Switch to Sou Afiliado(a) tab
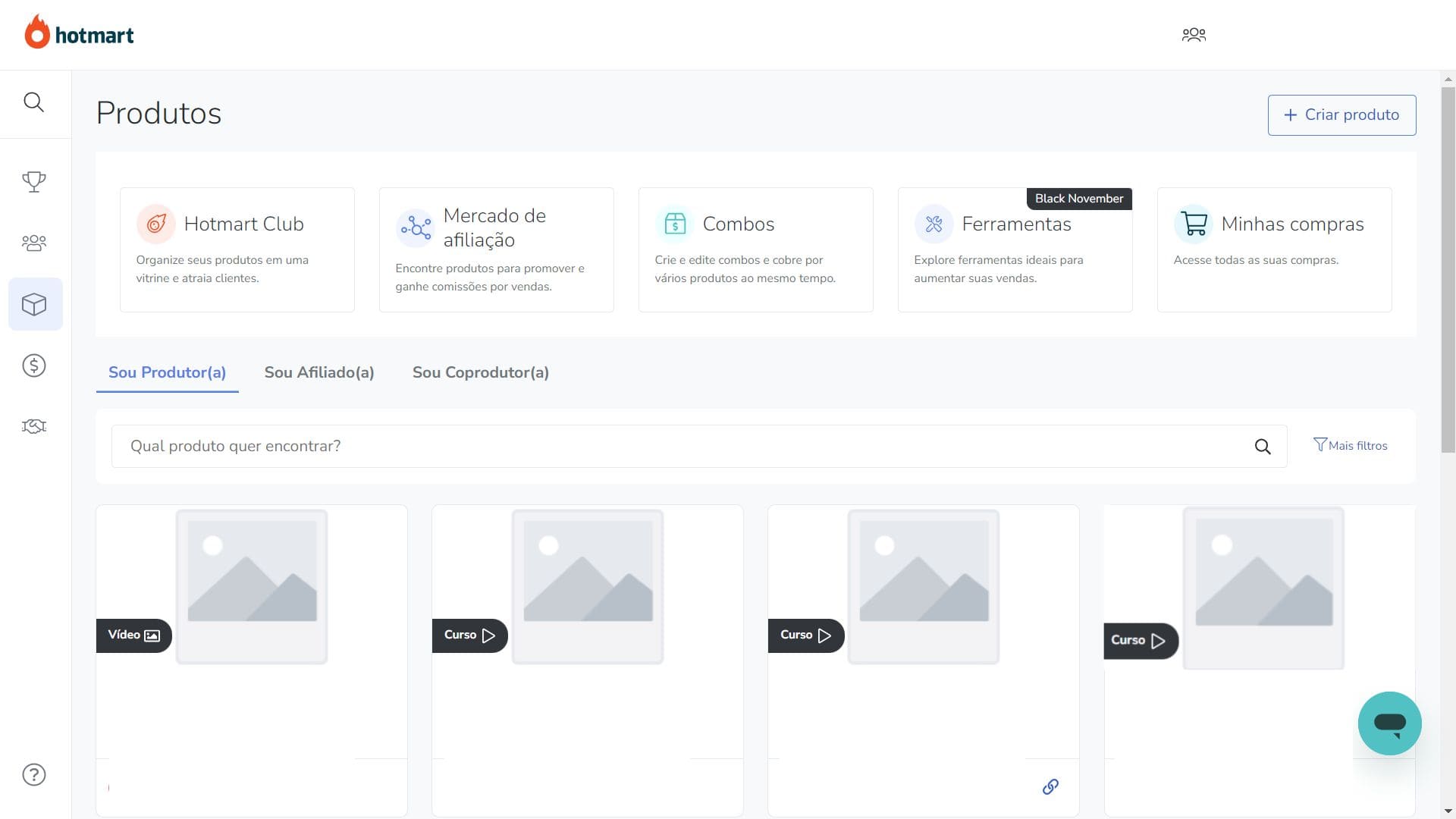1456x819 pixels. (x=318, y=372)
